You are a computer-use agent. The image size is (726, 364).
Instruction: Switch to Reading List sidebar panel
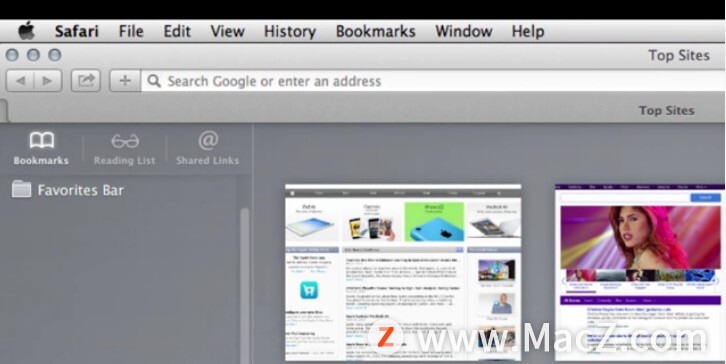[125, 148]
